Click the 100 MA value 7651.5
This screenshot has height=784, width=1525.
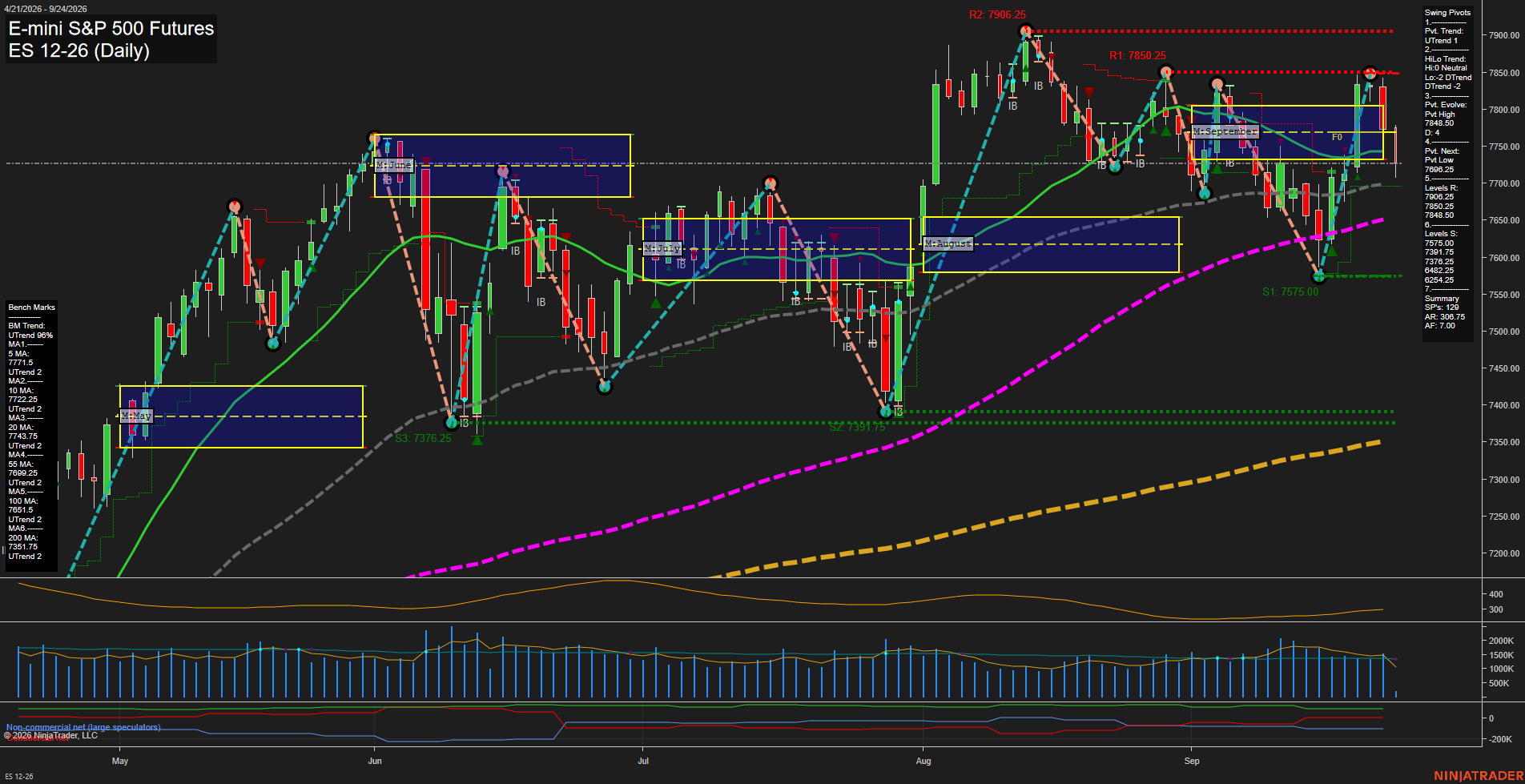click(x=21, y=510)
